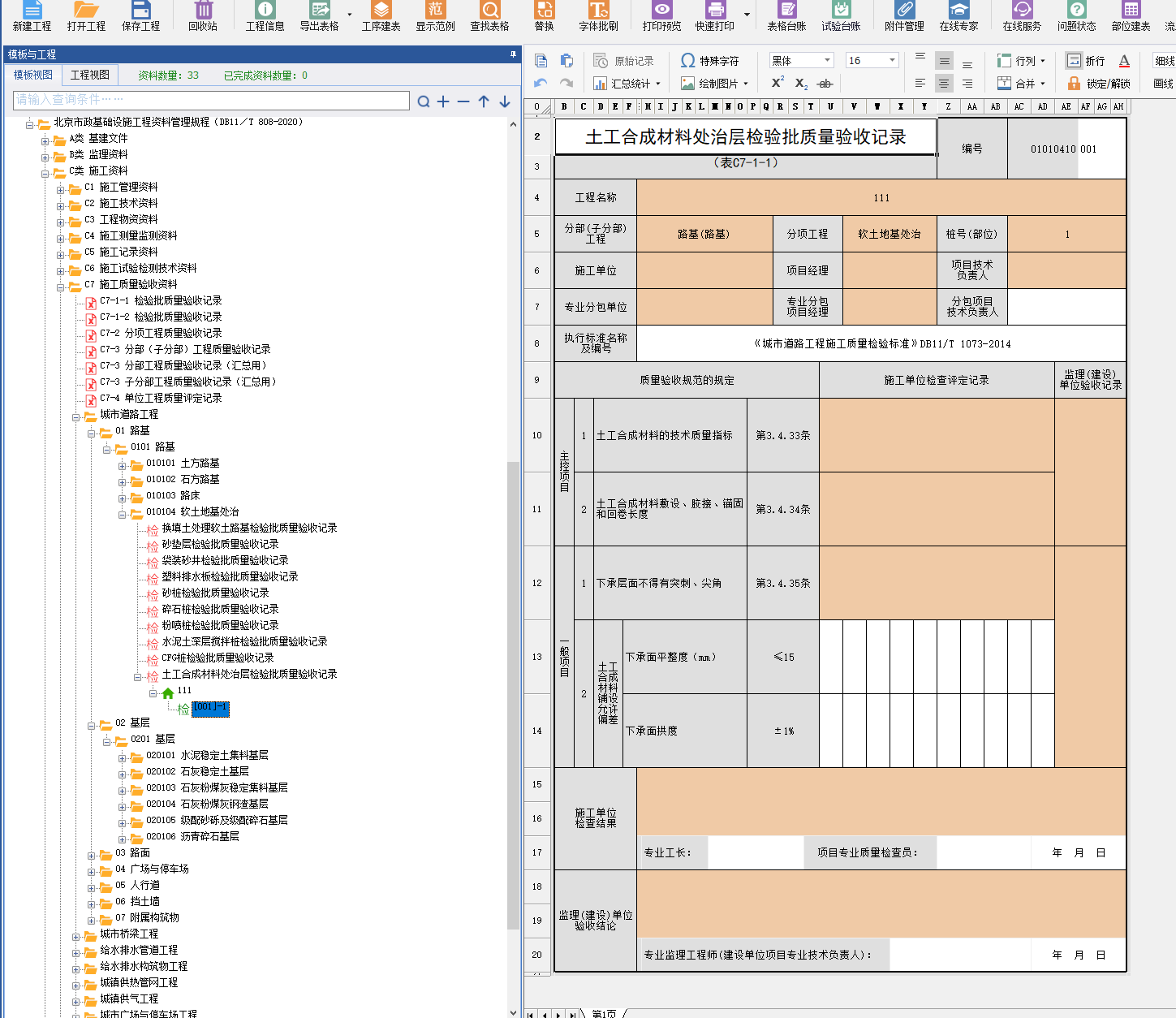Set vertical top alignment
1176x1018 pixels.
[x=920, y=57]
